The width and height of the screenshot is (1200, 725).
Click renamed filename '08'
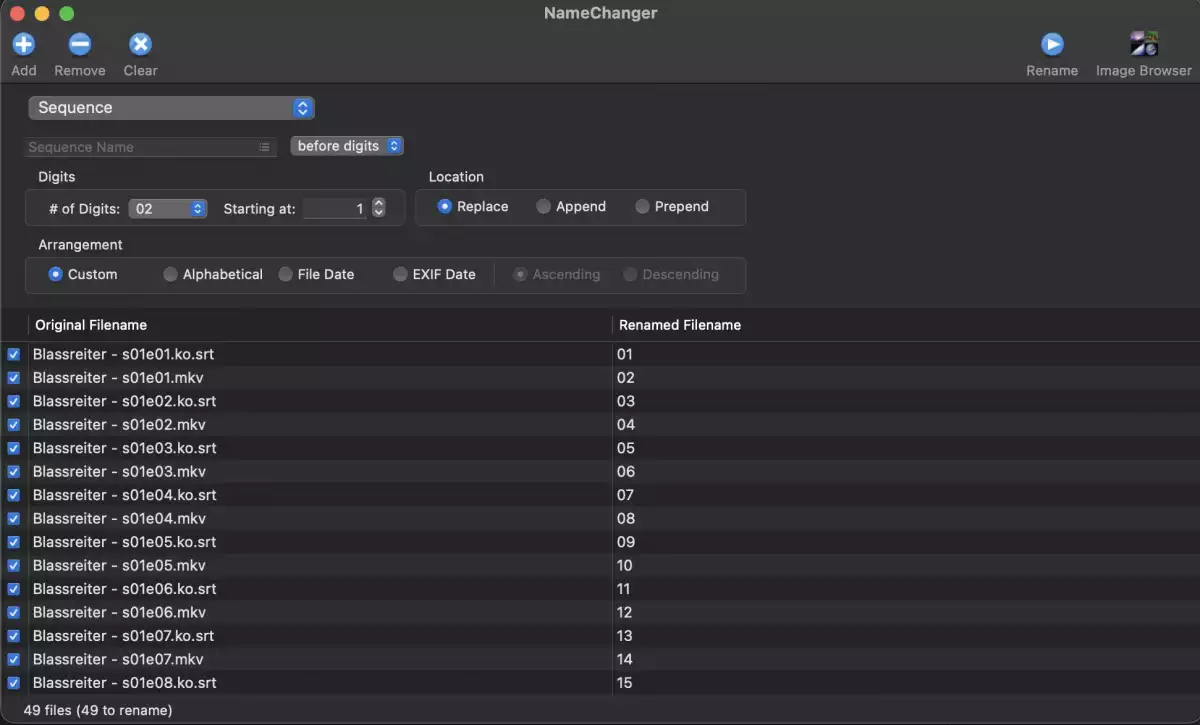[x=626, y=519]
